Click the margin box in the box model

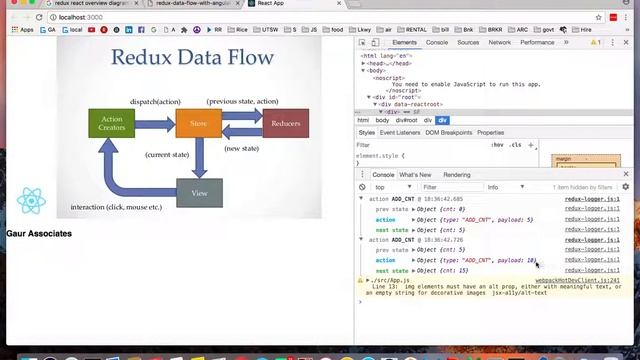pyautogui.click(x=586, y=160)
